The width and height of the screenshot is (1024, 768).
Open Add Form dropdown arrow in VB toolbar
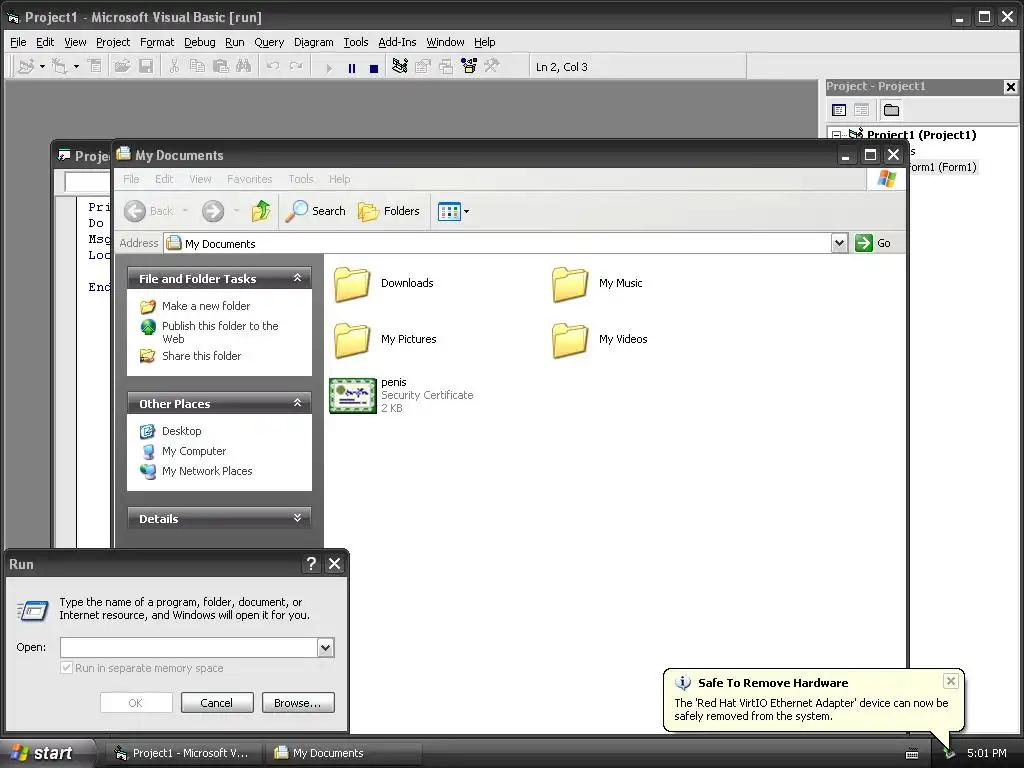coord(76,67)
